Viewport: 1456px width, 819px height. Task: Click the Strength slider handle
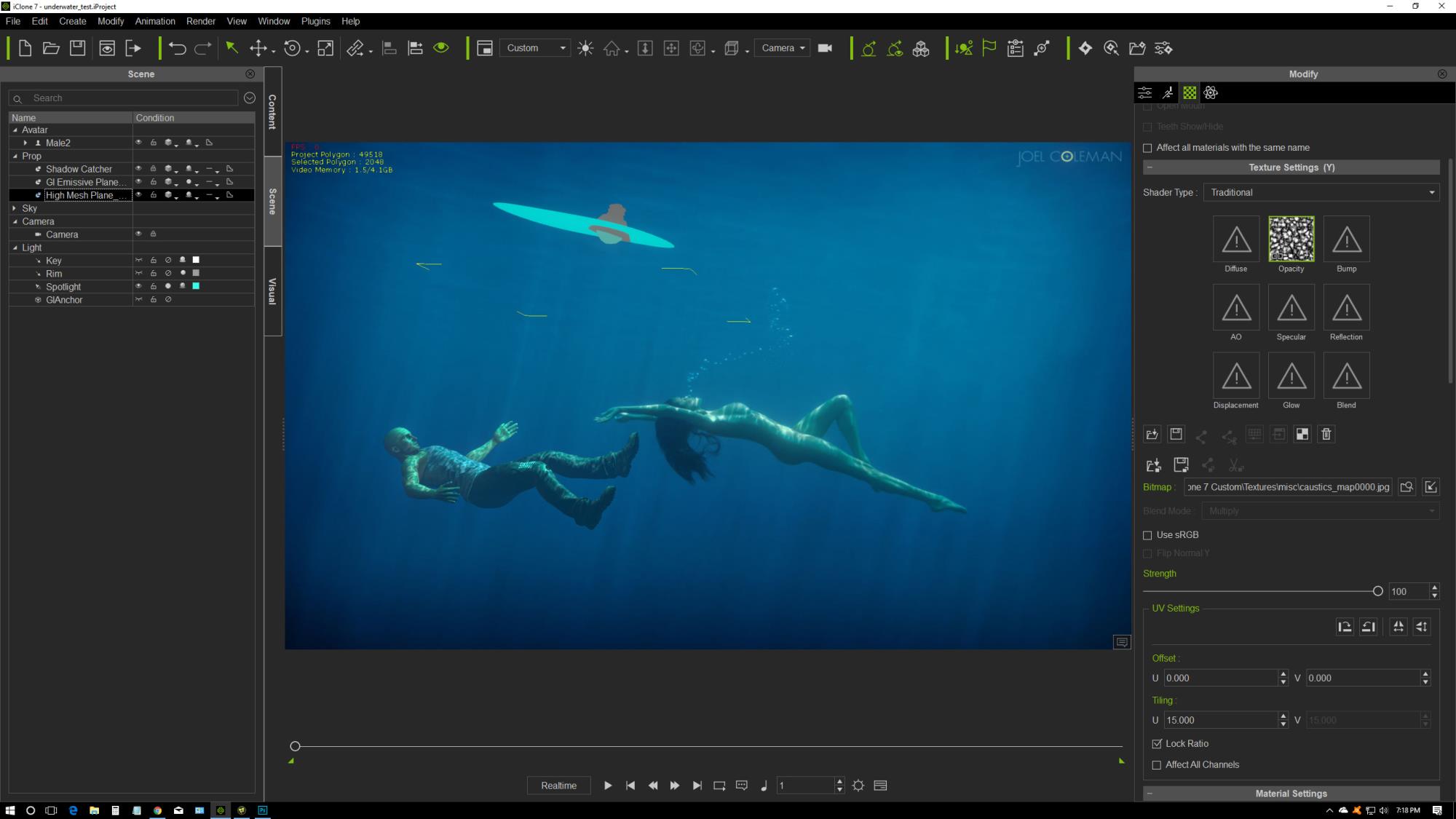[1377, 591]
